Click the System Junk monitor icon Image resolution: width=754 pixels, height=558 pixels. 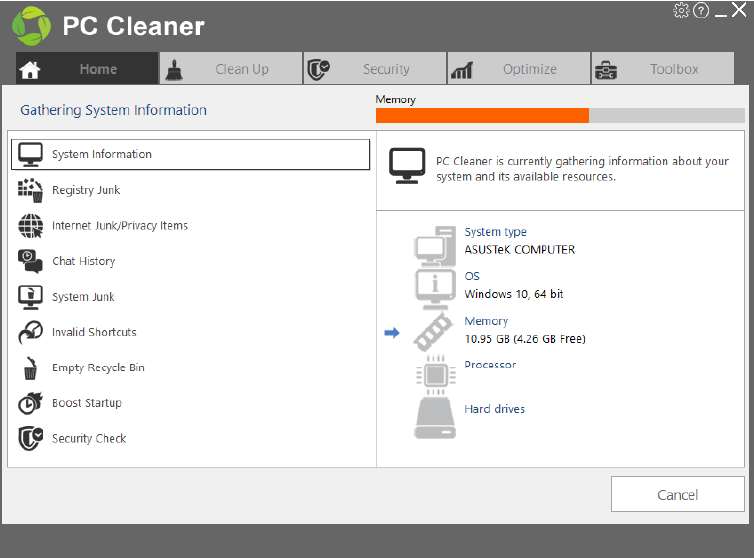tap(30, 297)
